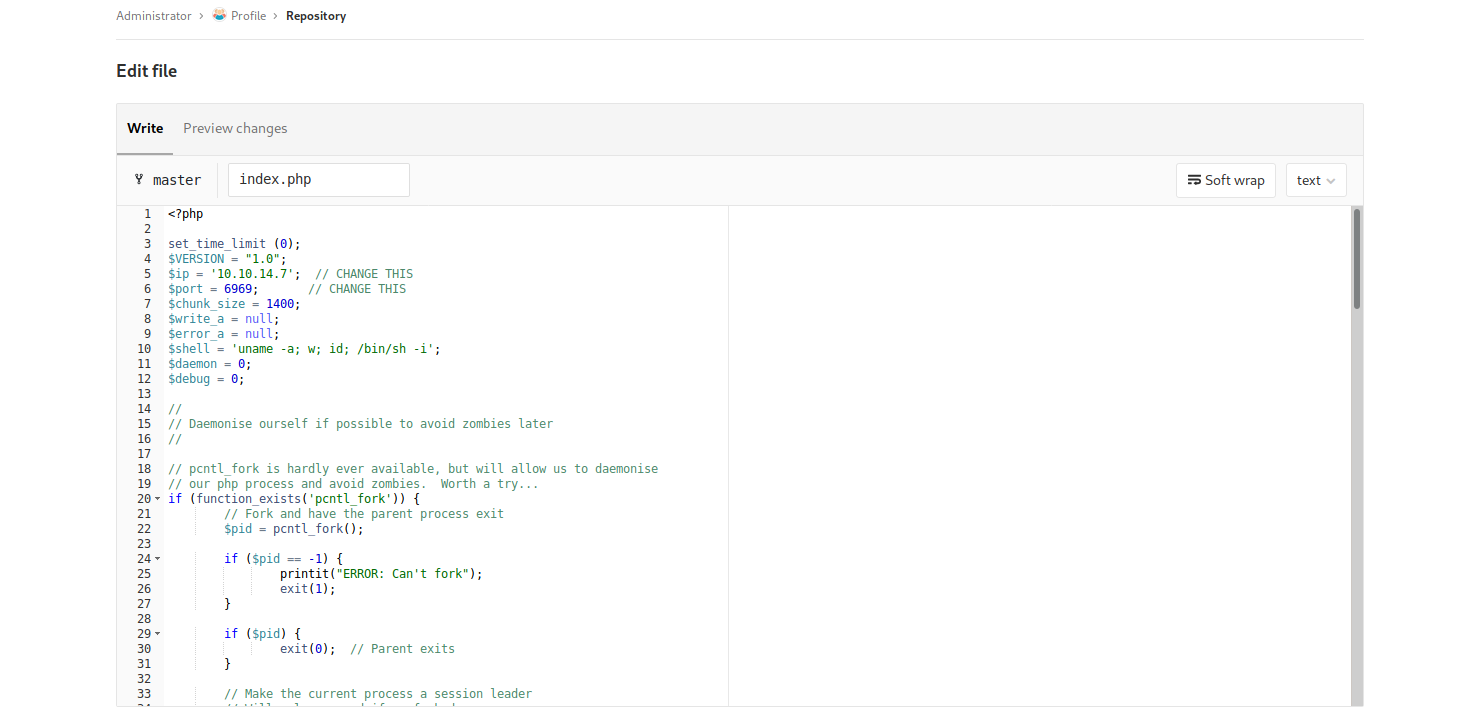Toggle the Soft wrap button
Viewport: 1468px width, 723px height.
click(x=1225, y=180)
